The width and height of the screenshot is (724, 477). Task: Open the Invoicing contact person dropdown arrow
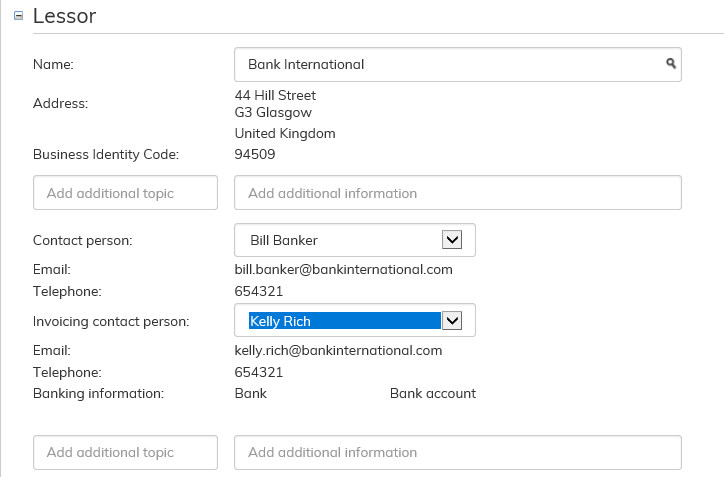pos(451,321)
